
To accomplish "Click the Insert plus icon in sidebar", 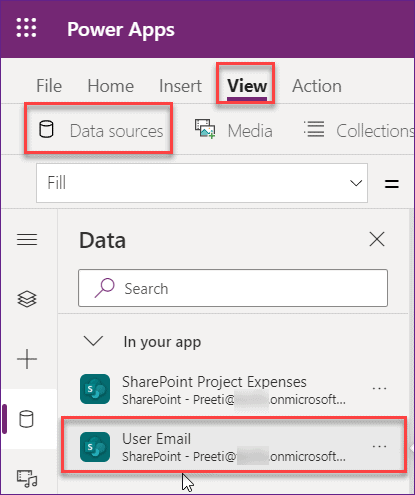I will [x=27, y=359].
